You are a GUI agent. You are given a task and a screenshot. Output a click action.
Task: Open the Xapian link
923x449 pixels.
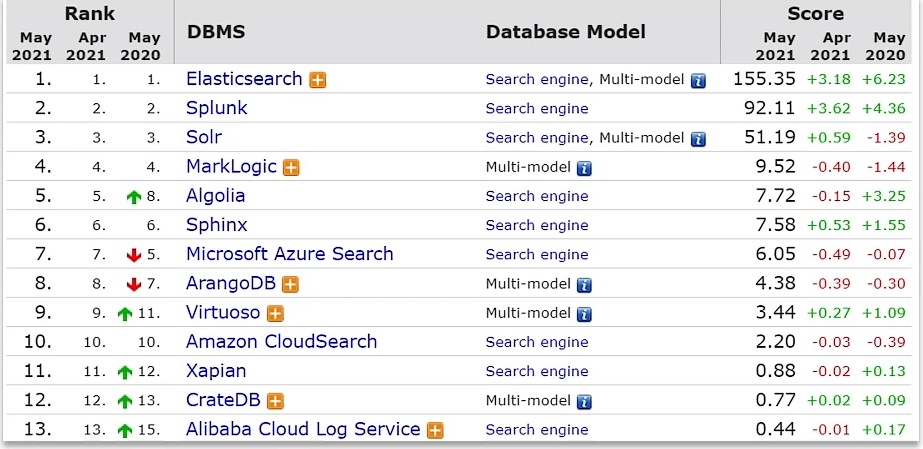coord(215,371)
